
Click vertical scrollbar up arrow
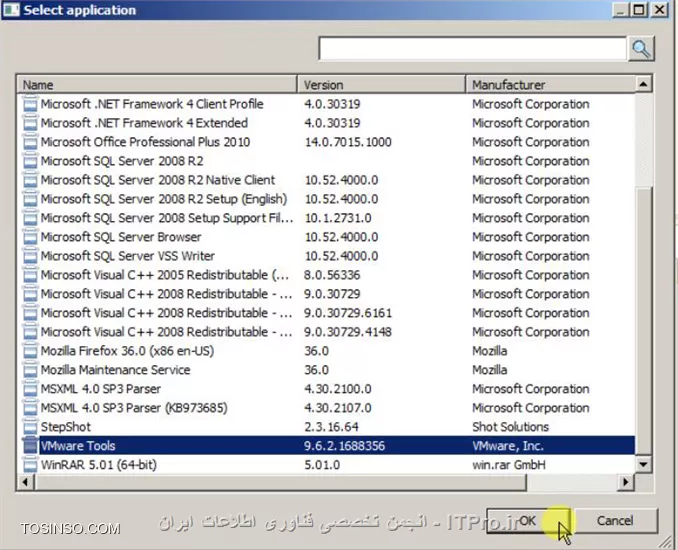643,84
